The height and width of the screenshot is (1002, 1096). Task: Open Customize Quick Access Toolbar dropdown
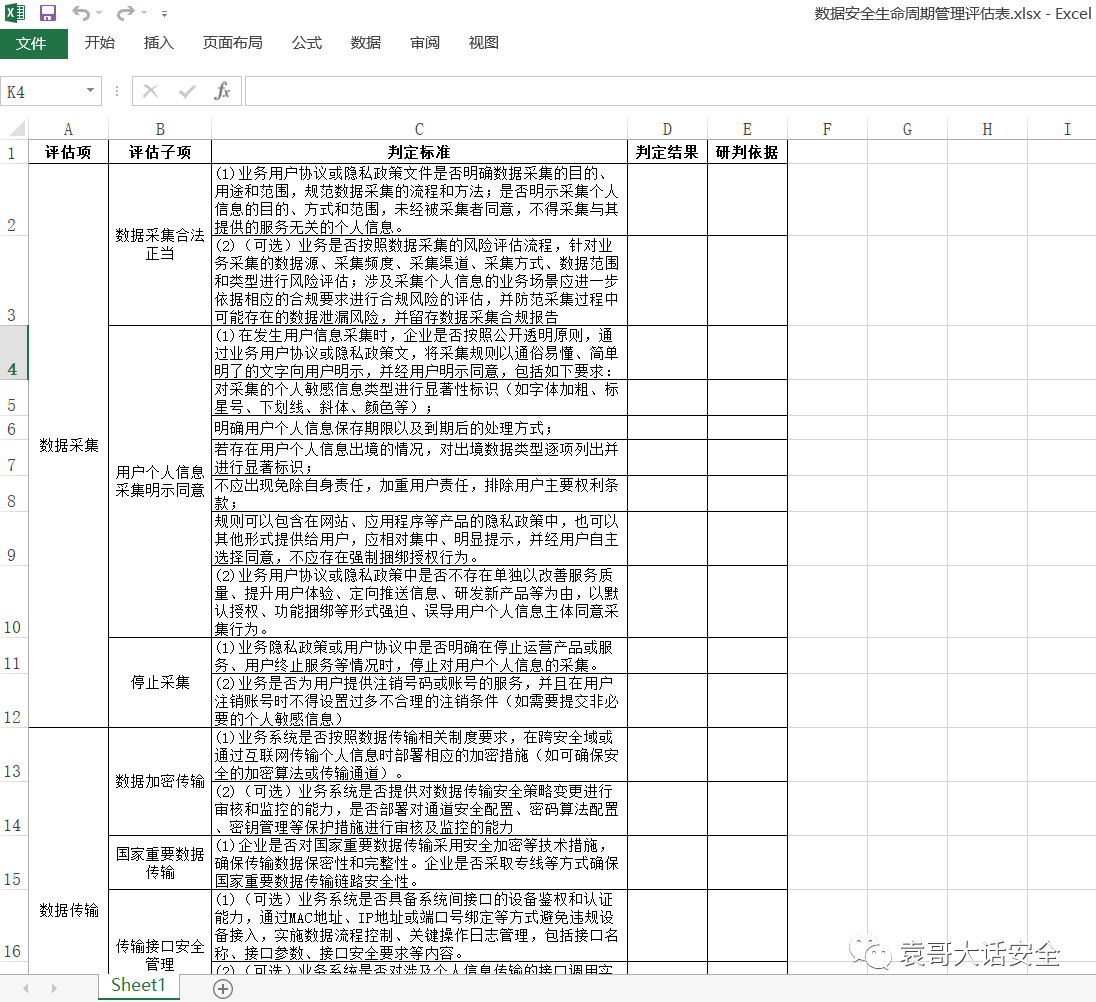[x=164, y=13]
